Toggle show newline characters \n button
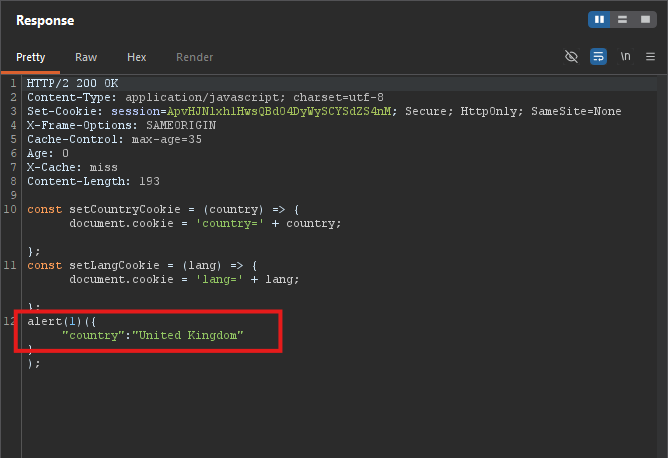Image resolution: width=668 pixels, height=458 pixels. pos(625,56)
